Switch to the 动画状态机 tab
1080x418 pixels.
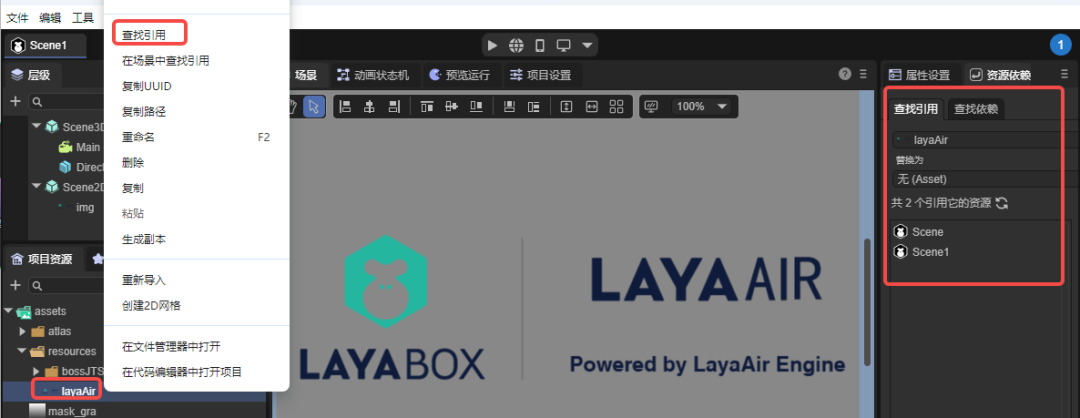(x=373, y=75)
